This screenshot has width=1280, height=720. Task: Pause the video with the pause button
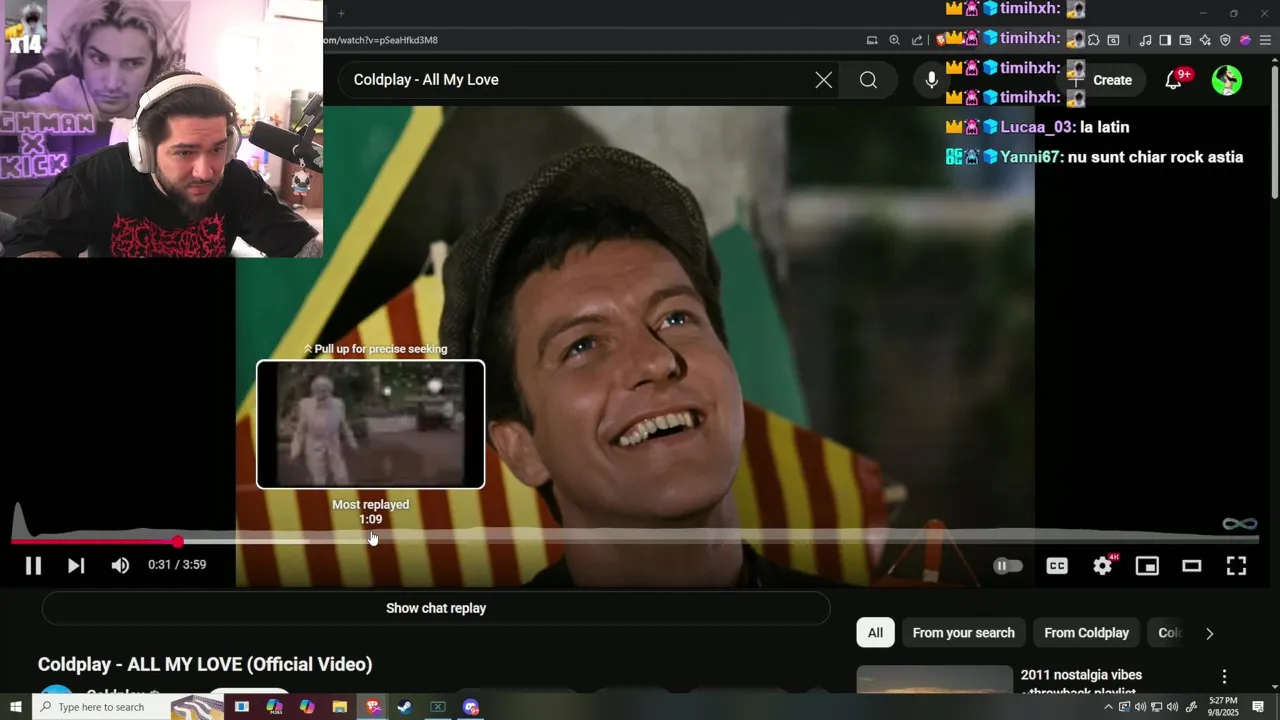(x=33, y=566)
